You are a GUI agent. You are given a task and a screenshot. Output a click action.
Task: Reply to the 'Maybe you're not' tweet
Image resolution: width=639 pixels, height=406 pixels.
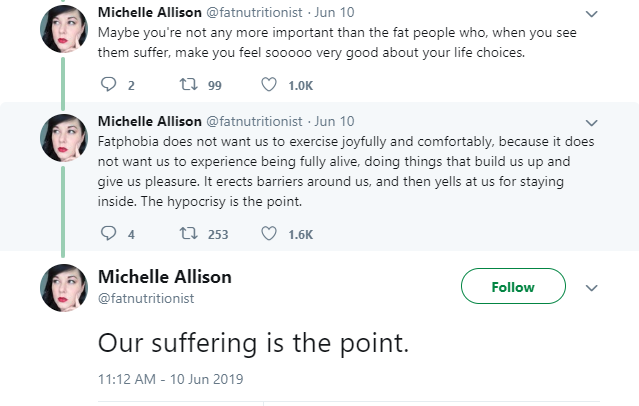[x=110, y=85]
